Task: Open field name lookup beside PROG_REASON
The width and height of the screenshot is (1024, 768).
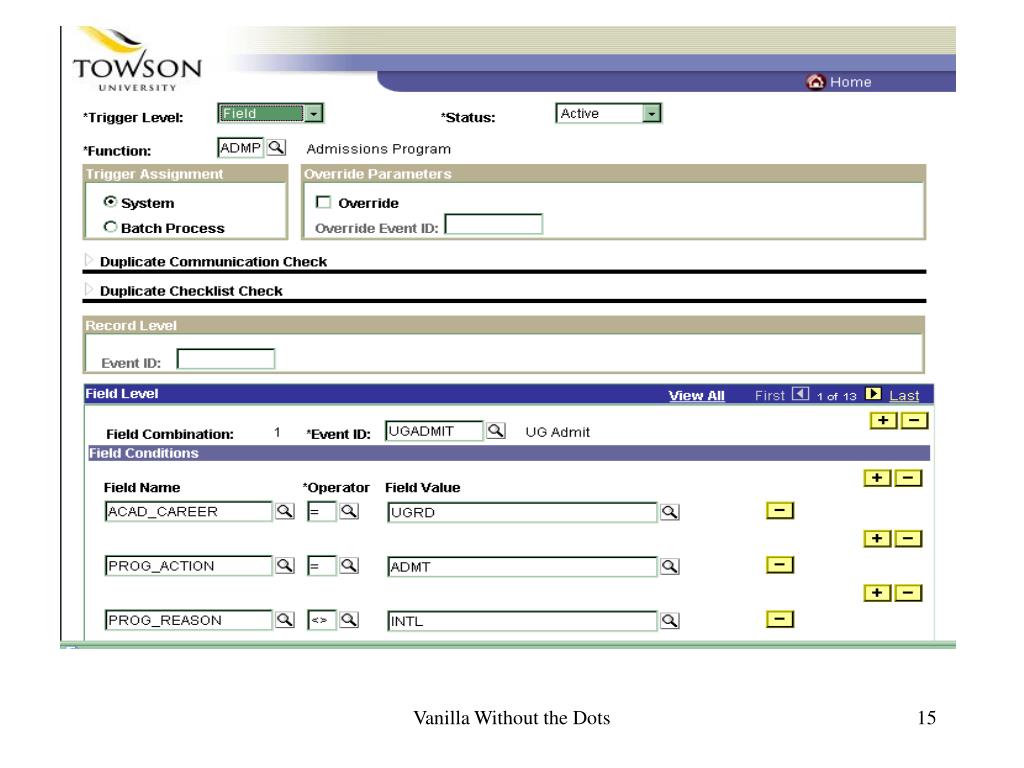Action: click(285, 619)
